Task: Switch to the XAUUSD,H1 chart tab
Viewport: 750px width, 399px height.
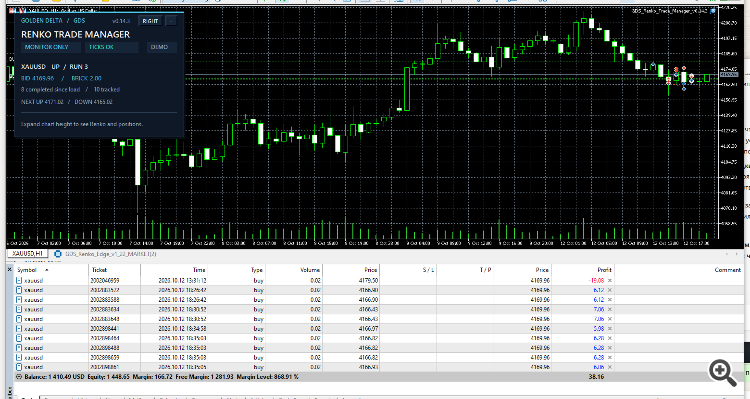Action: [28, 254]
